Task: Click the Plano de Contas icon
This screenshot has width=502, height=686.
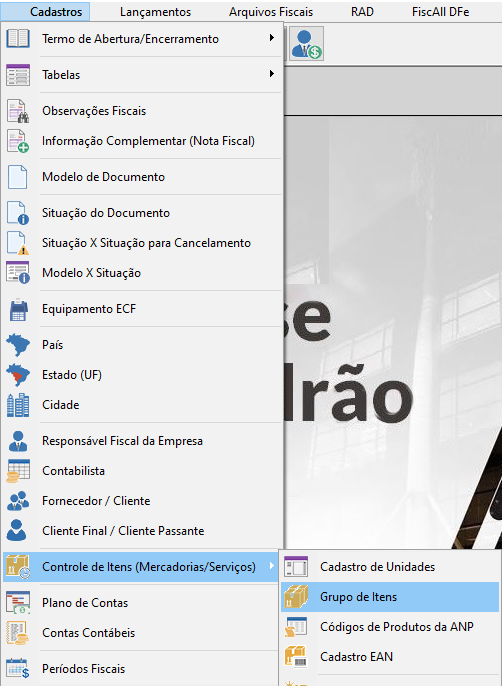Action: click(x=18, y=603)
